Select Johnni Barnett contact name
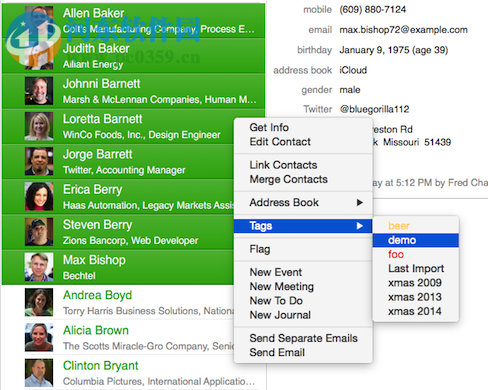Screen dimensions: 488x390 (101, 84)
